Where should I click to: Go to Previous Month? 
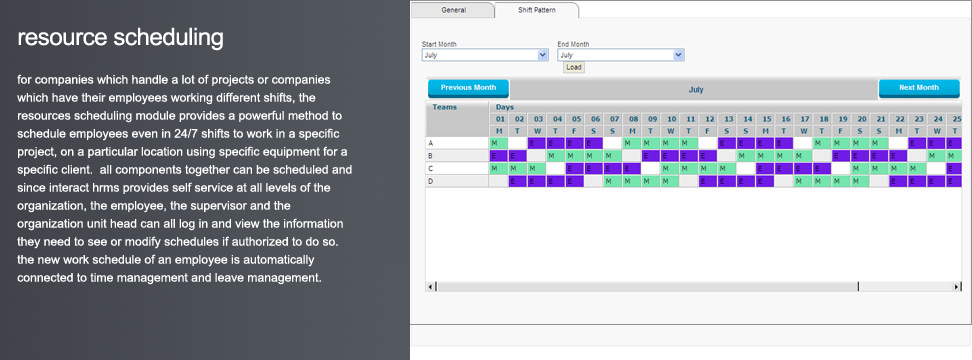pyautogui.click(x=468, y=89)
